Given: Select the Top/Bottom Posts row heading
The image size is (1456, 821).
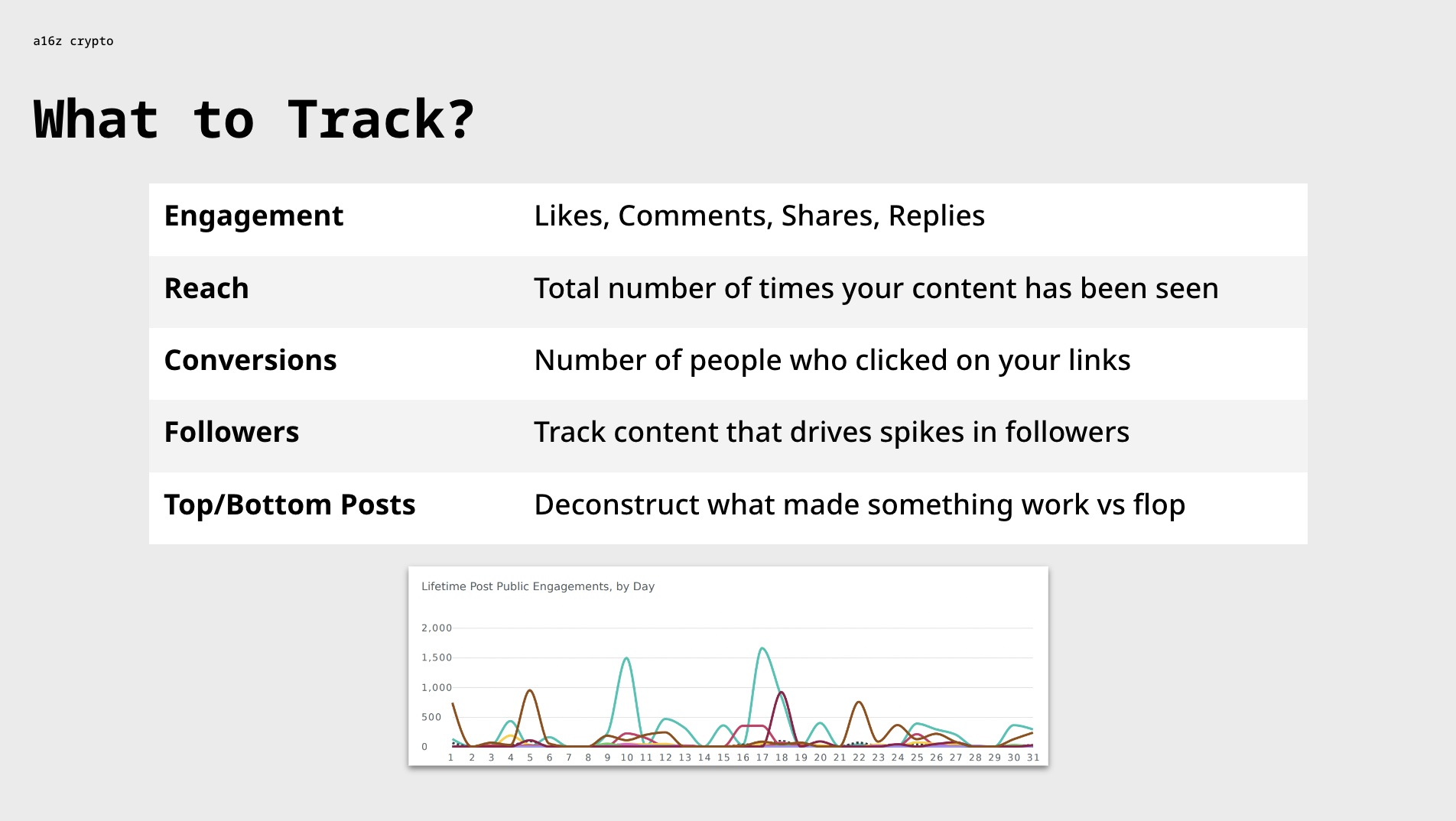Looking at the screenshot, I should click(290, 505).
